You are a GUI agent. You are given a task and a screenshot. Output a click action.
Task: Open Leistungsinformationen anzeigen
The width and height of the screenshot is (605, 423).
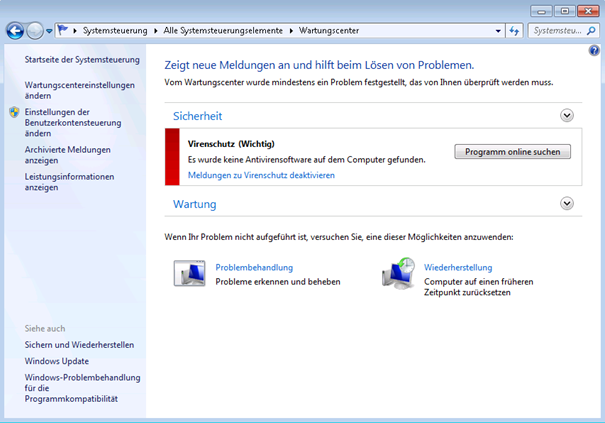[x=69, y=182]
